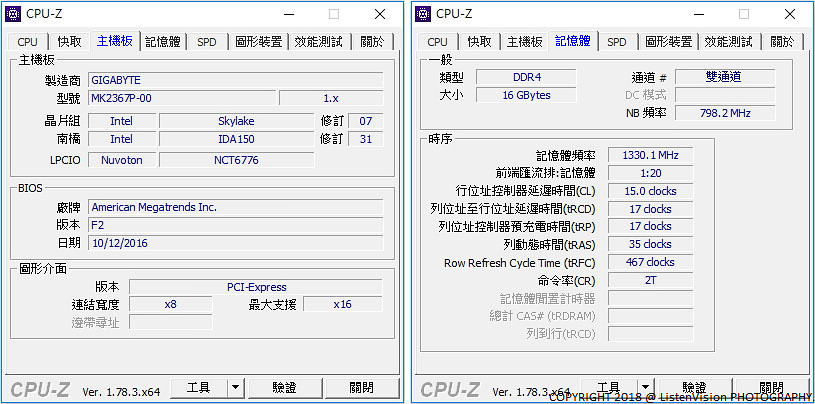
Task: Click BIOS date 10/12/2016 field
Action: [235, 243]
